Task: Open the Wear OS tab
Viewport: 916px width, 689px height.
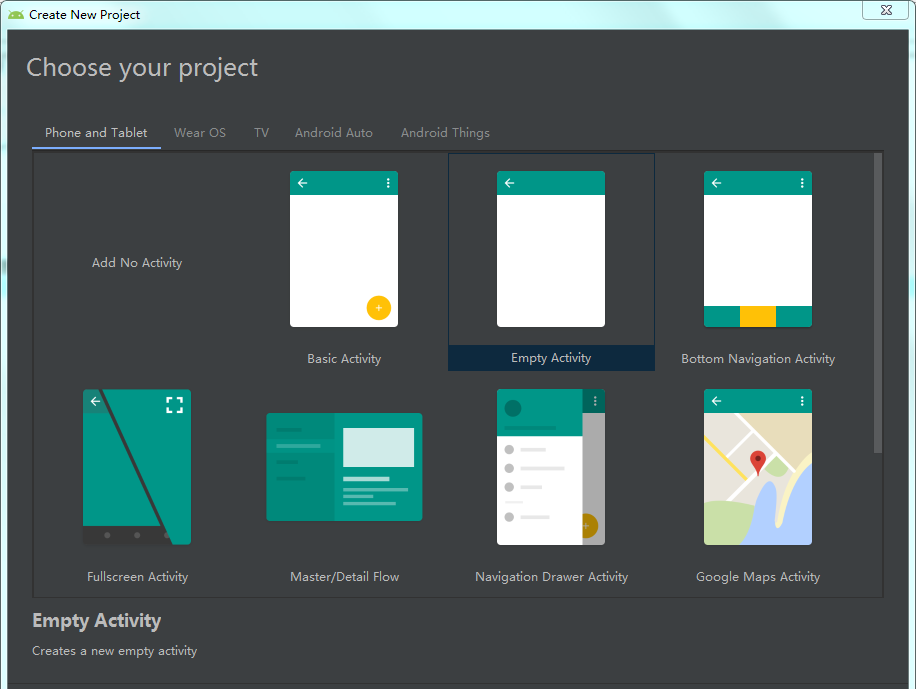Action: pyautogui.click(x=200, y=133)
